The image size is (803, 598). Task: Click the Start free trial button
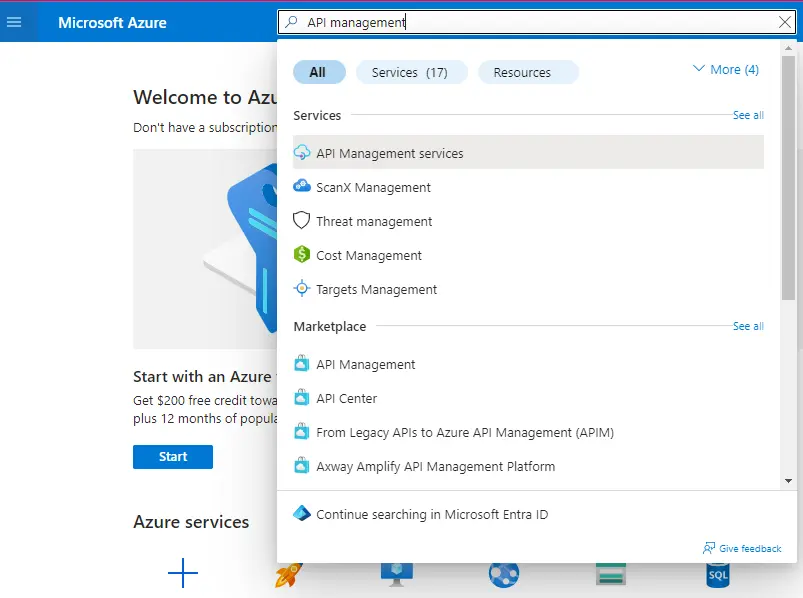pos(173,456)
